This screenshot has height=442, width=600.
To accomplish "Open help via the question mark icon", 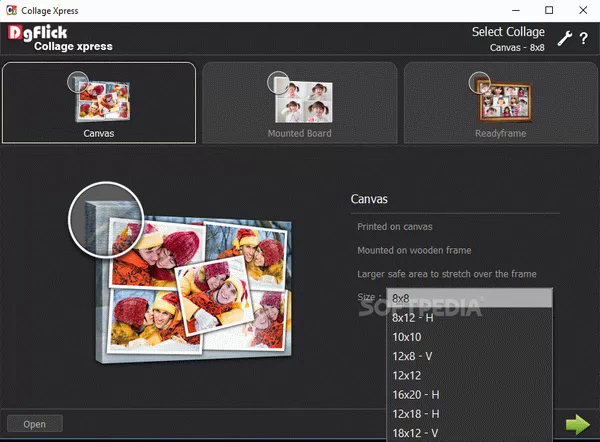I will tap(584, 39).
